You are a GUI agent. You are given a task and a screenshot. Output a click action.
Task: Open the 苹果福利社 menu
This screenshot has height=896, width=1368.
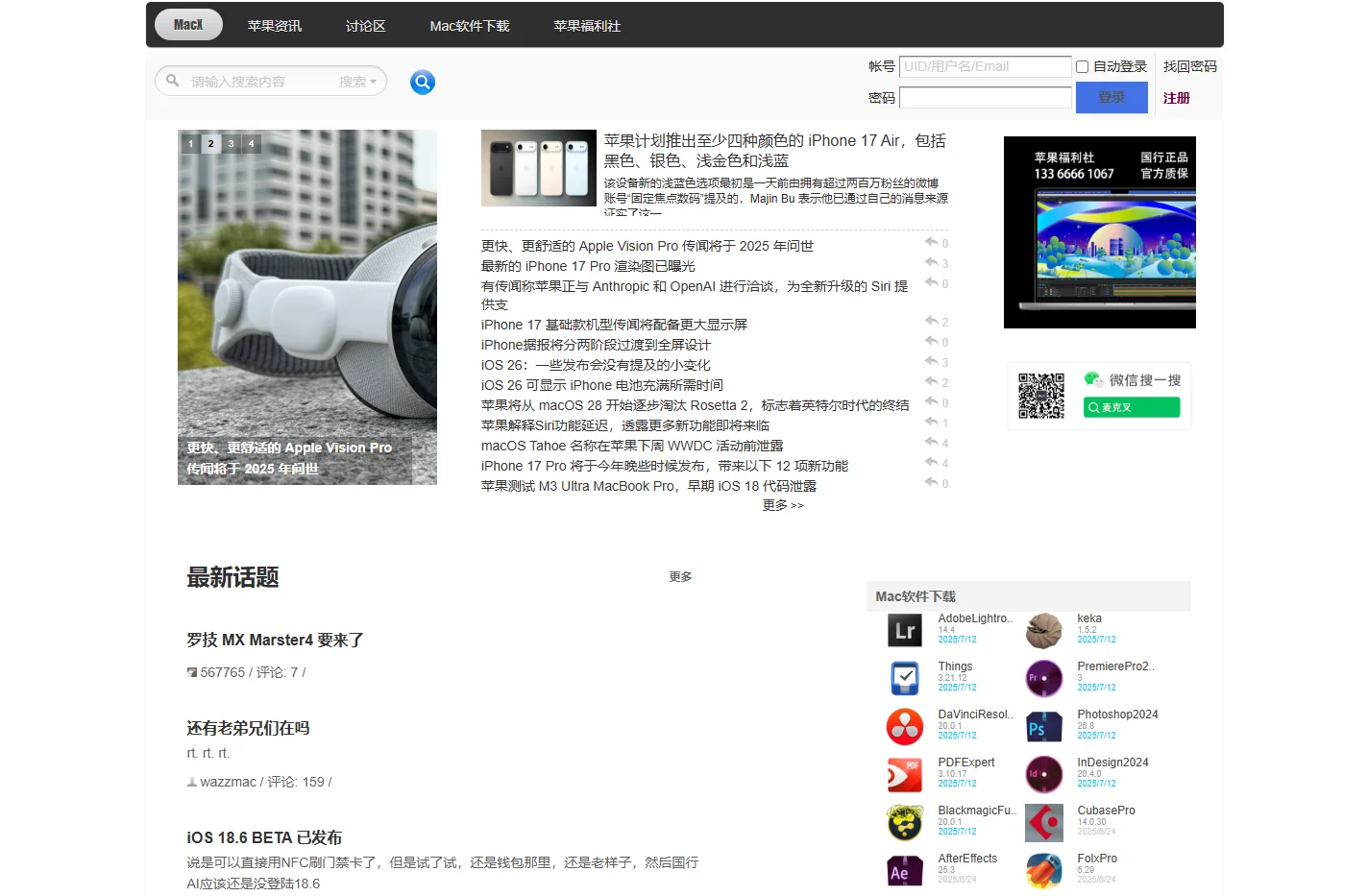click(587, 26)
